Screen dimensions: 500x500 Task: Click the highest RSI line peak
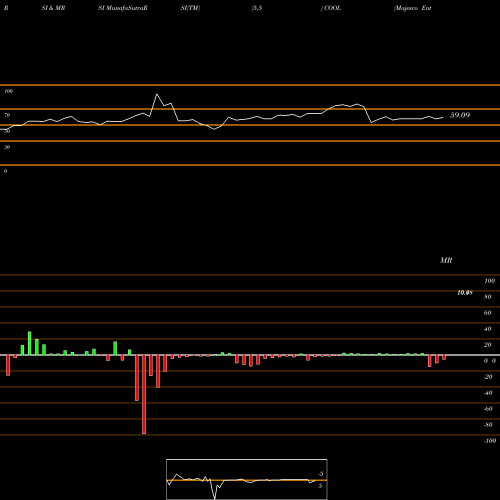pos(157,94)
